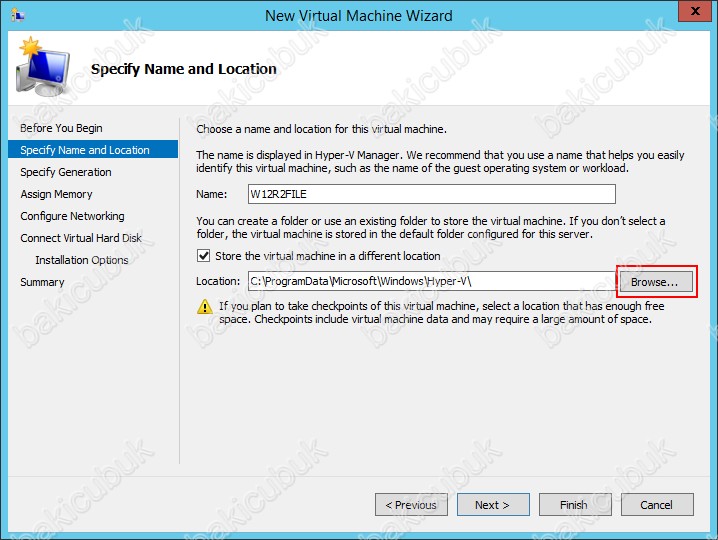Choose Installation Options sub-step
The image size is (718, 540).
(81, 260)
